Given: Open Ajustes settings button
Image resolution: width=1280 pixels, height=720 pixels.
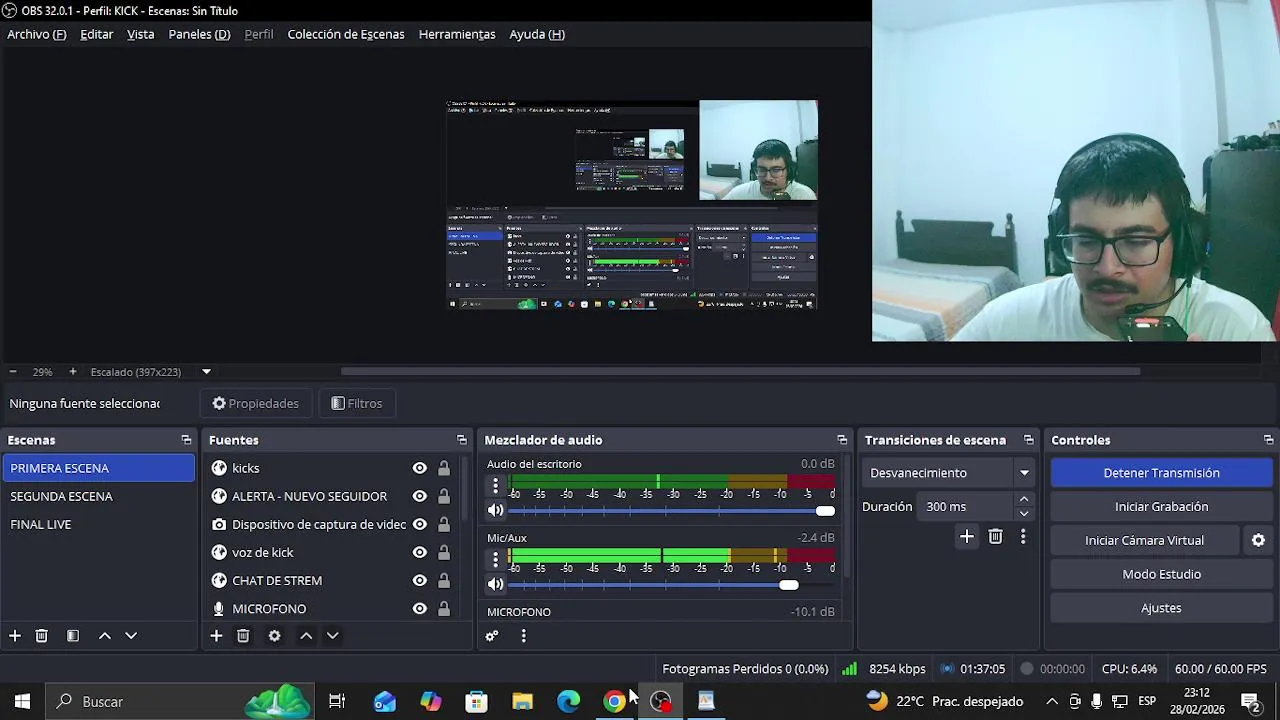Looking at the screenshot, I should (x=1161, y=608).
